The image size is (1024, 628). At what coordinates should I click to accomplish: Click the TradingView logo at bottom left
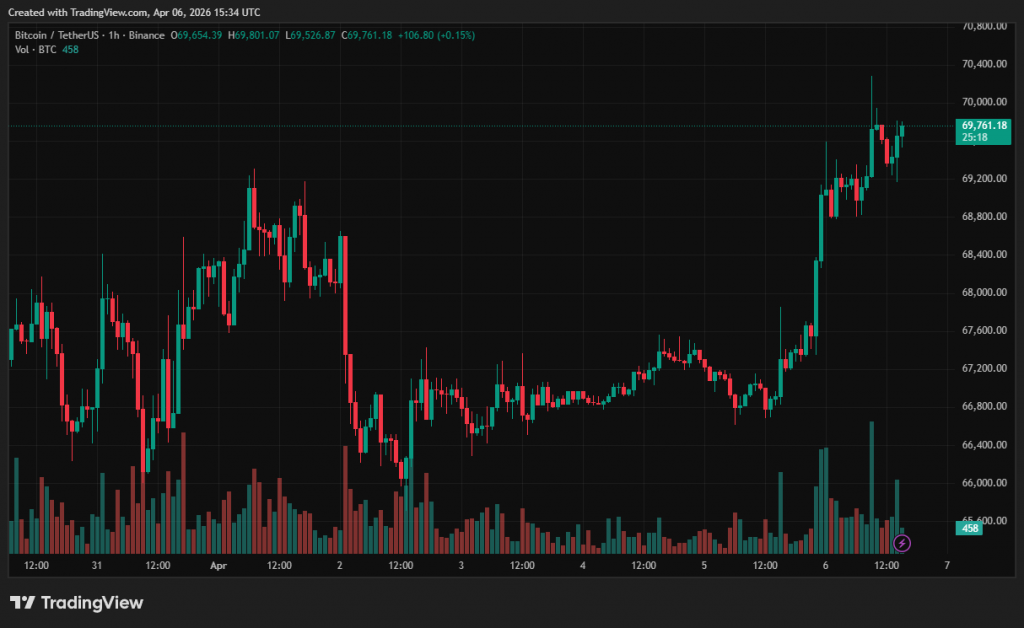tap(77, 603)
